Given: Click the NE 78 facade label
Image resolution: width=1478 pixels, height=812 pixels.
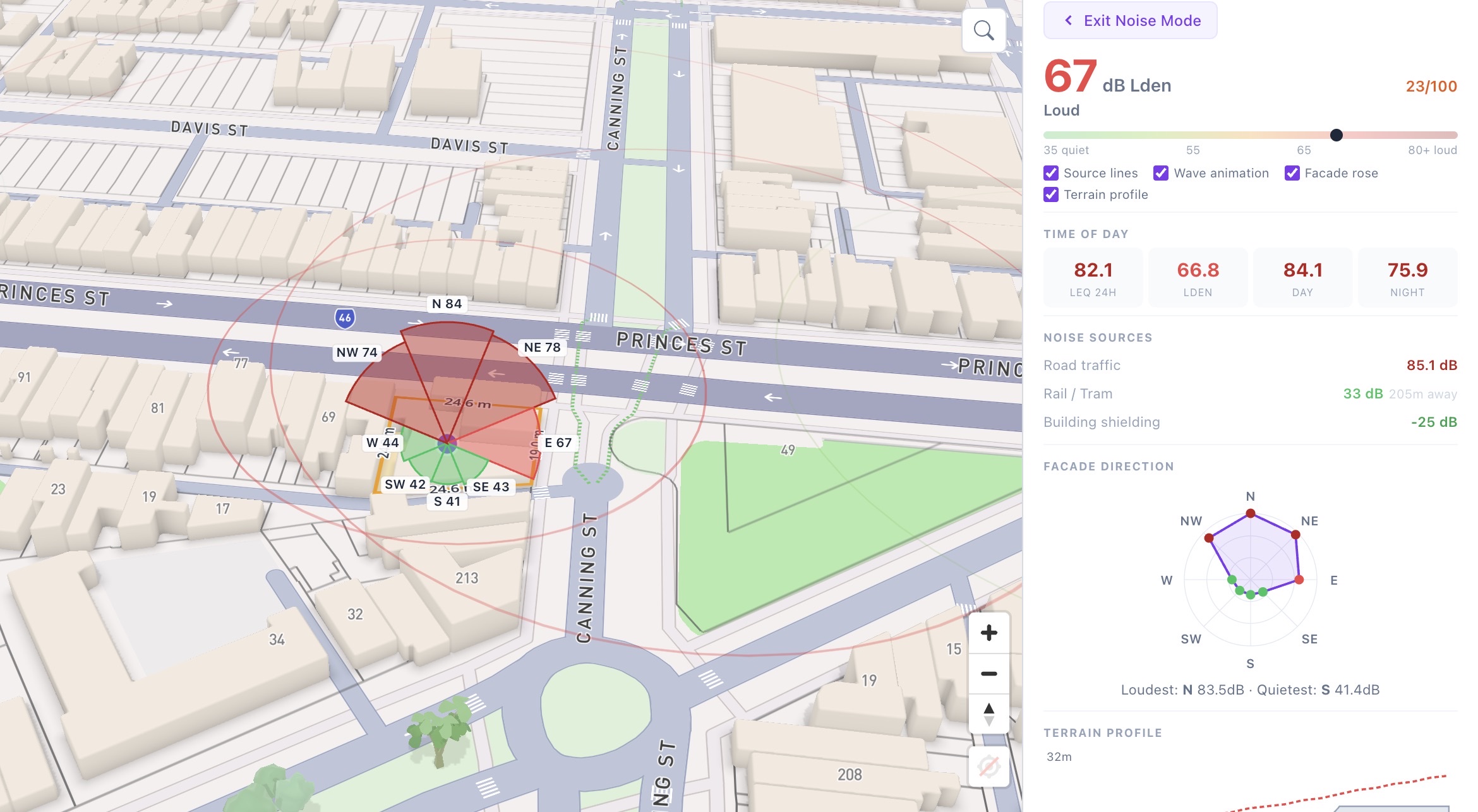Looking at the screenshot, I should (x=543, y=347).
